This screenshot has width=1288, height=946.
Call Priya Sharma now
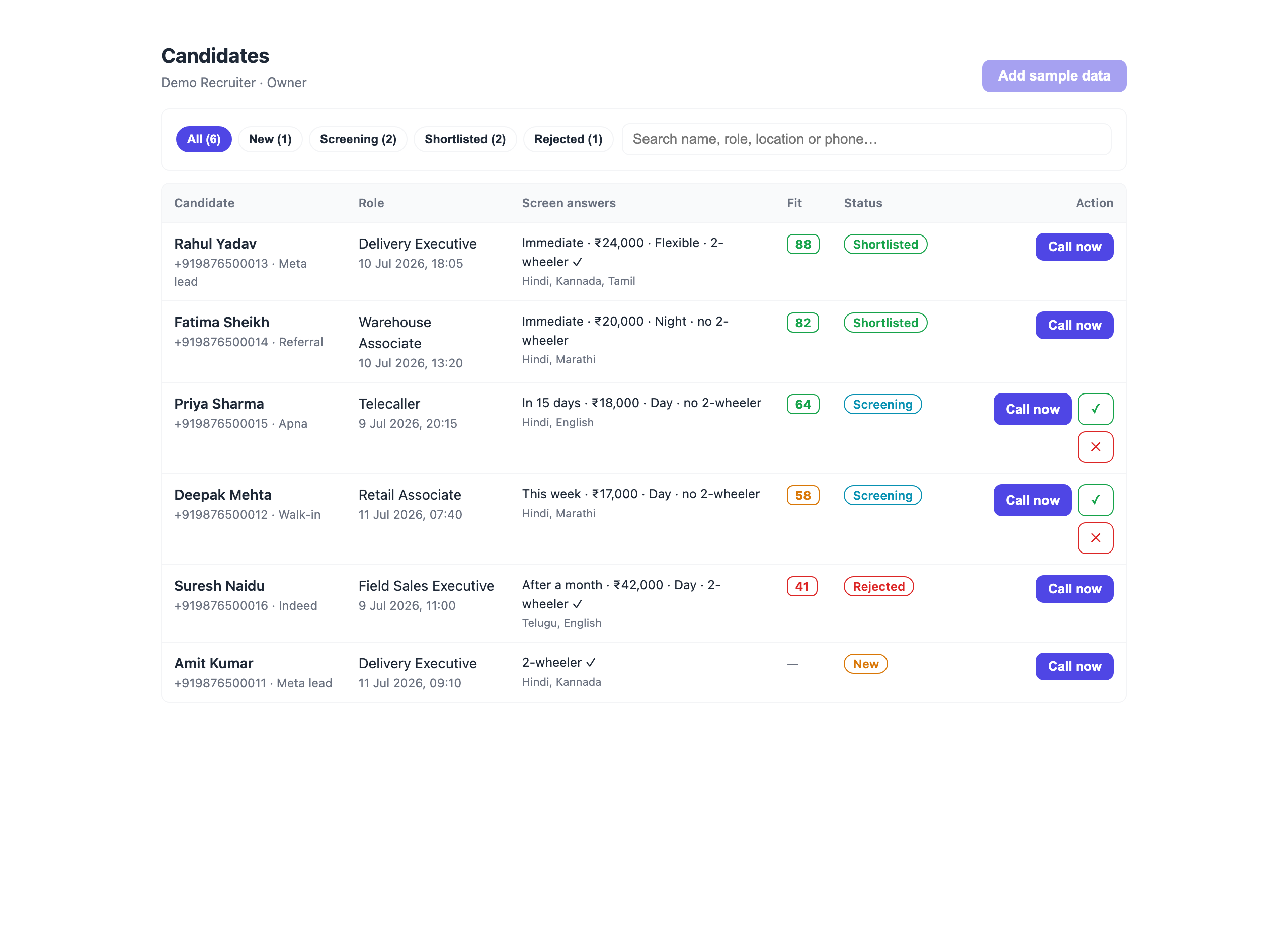pos(1032,409)
